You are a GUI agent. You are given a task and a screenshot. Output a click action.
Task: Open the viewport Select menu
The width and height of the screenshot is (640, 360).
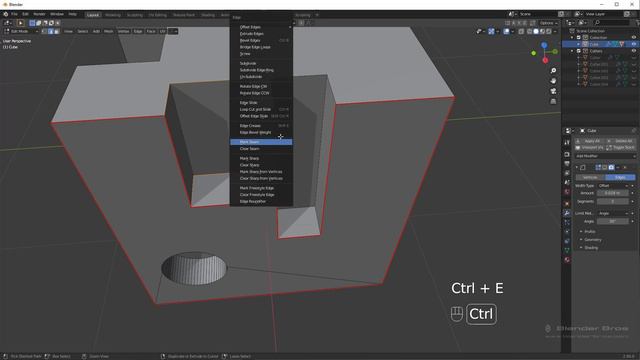82,31
